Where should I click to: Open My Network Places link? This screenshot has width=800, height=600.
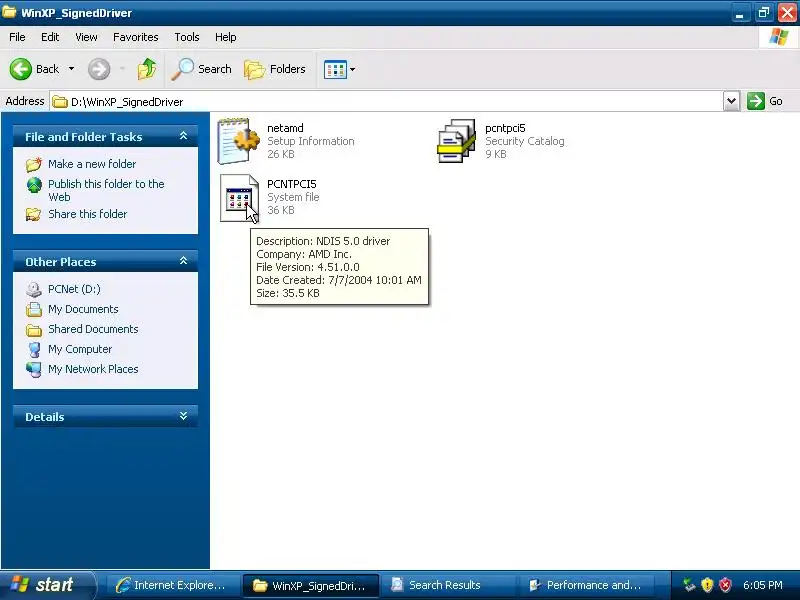point(93,369)
